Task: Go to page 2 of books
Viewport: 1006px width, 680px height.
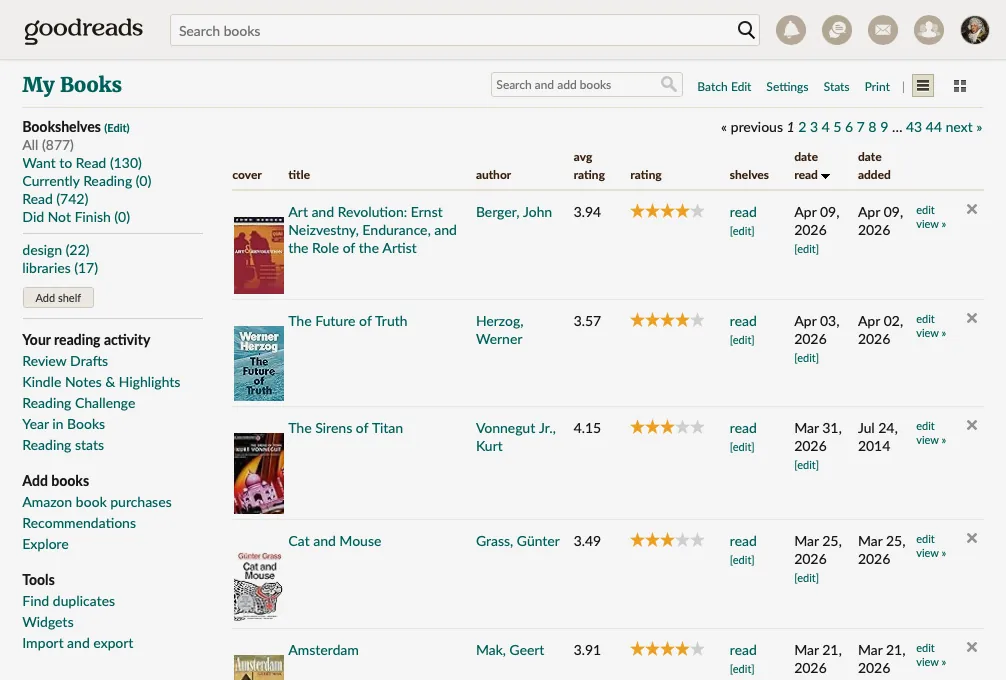Action: (x=802, y=127)
